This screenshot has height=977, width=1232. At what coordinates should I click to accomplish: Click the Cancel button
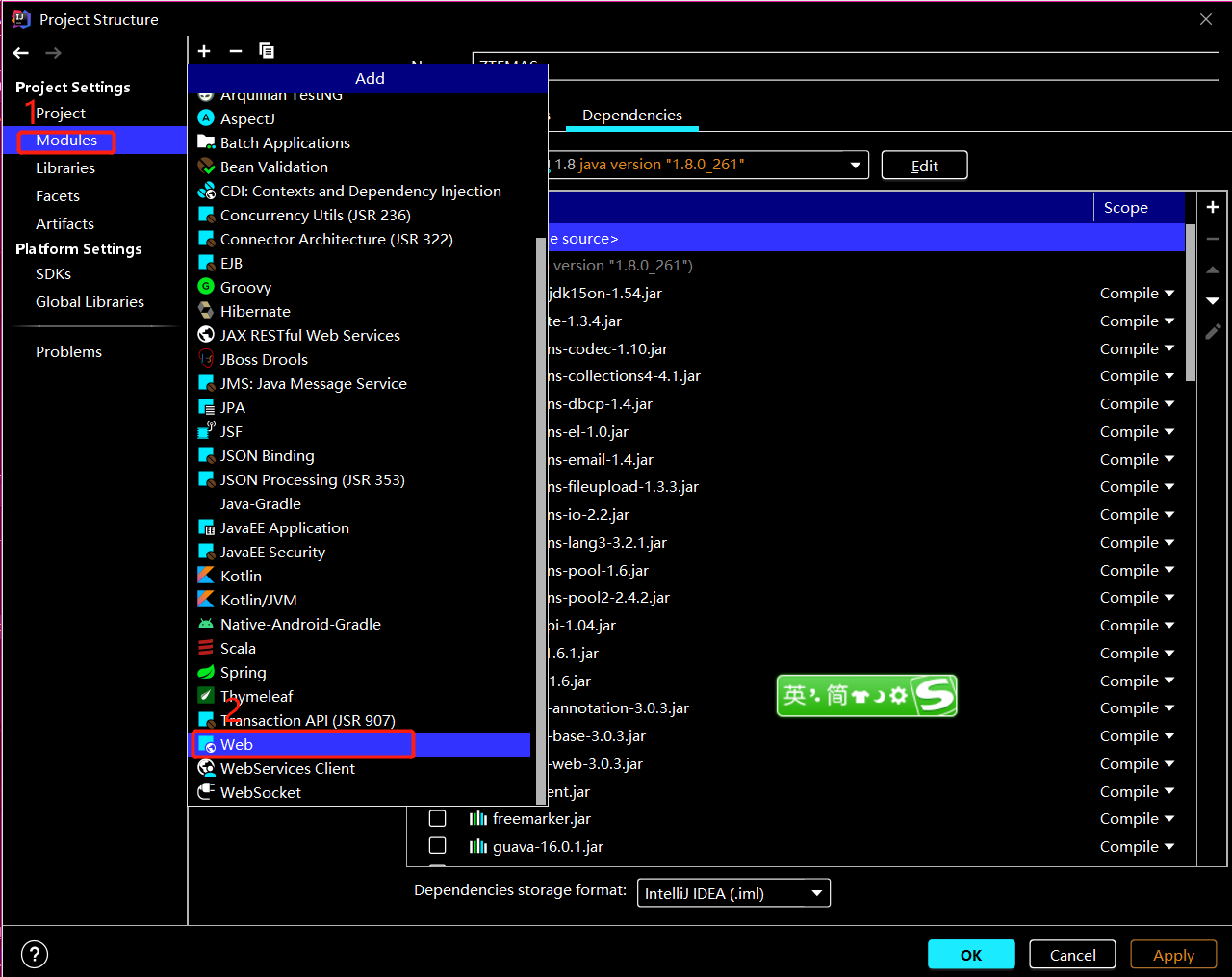pos(1072,955)
